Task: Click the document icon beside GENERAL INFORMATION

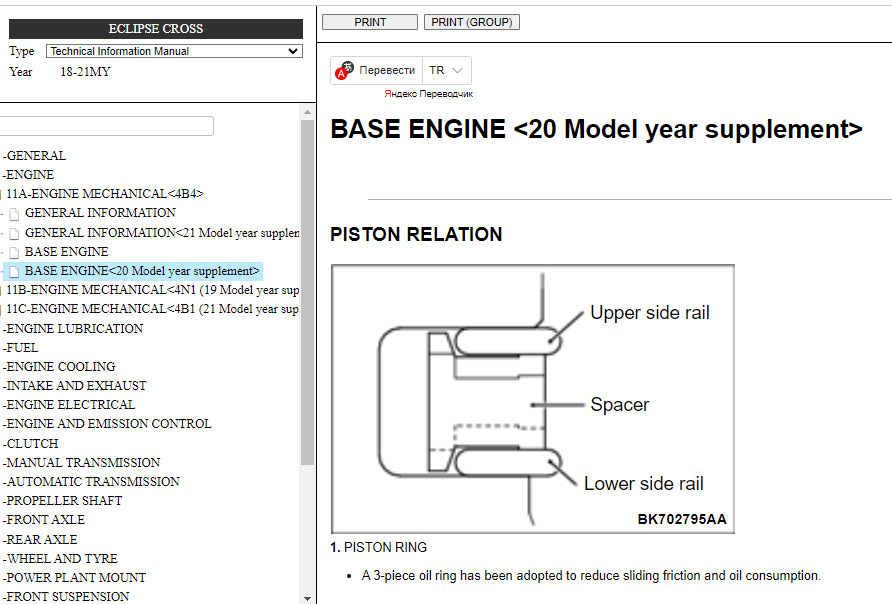Action: pyautogui.click(x=14, y=214)
